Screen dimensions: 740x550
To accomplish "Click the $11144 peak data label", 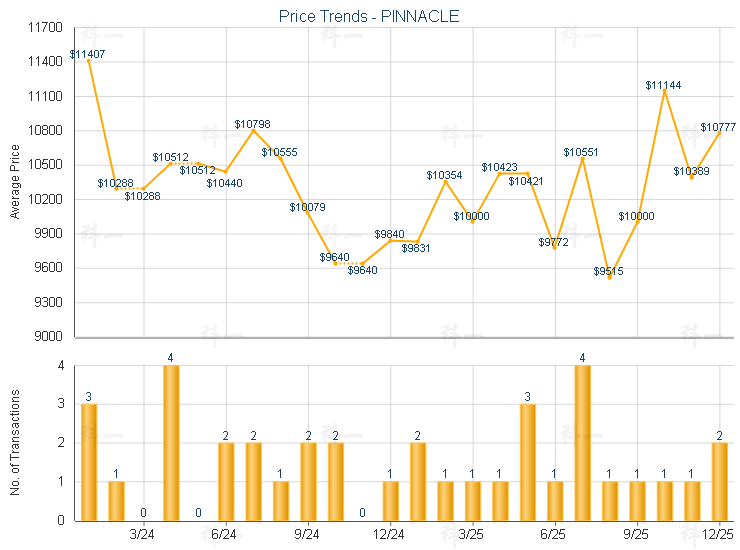I will (x=663, y=86).
